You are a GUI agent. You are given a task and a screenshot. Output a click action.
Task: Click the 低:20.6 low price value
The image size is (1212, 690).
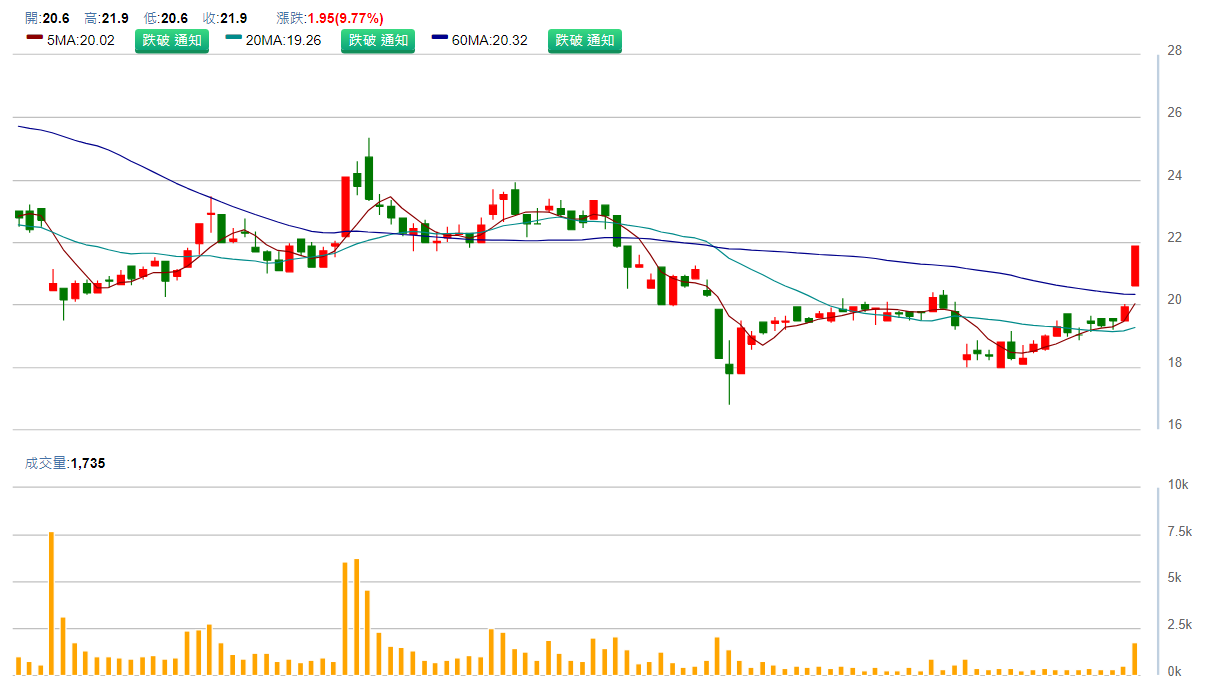(x=165, y=18)
